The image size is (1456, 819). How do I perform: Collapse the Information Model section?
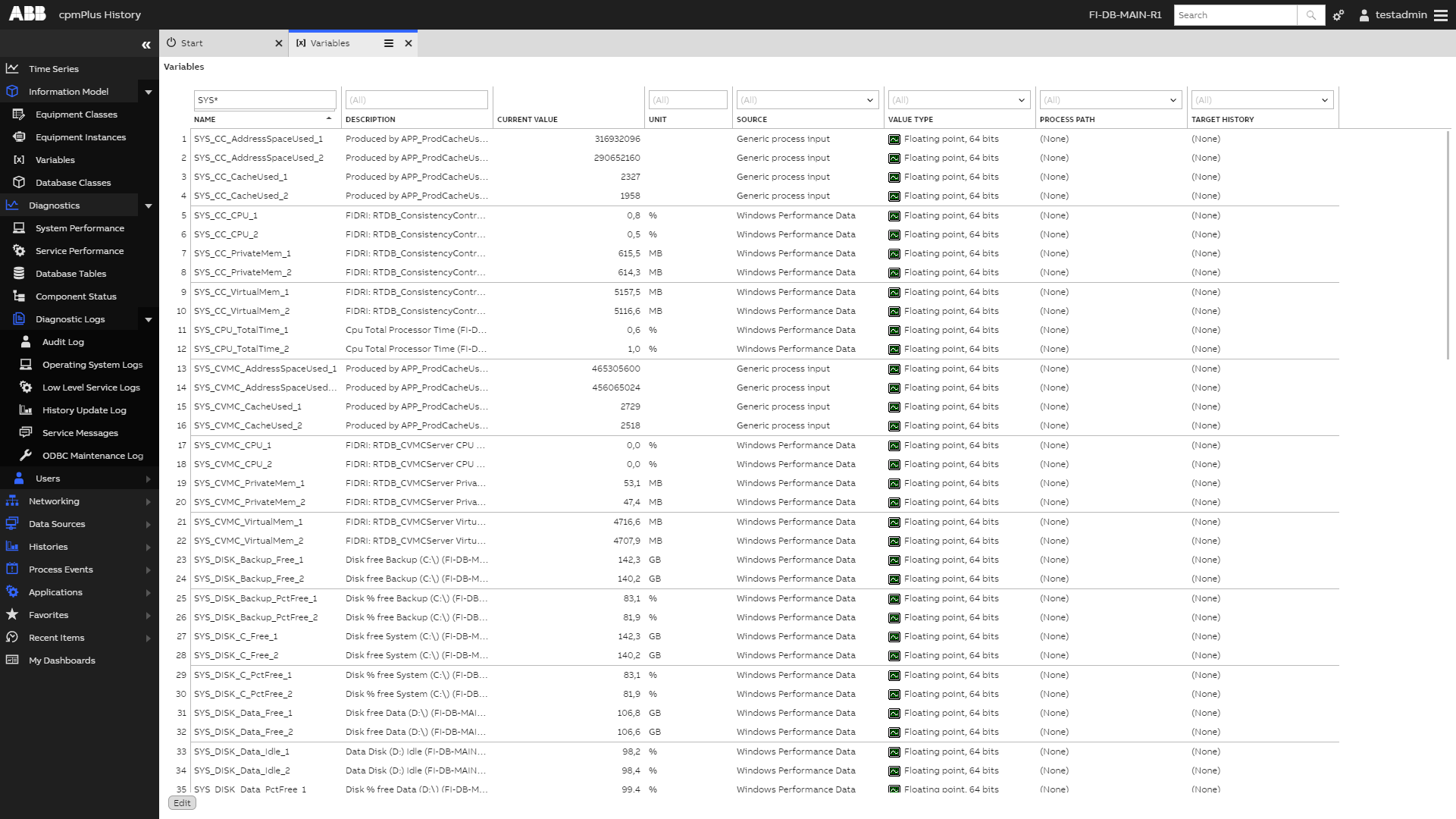(x=148, y=92)
